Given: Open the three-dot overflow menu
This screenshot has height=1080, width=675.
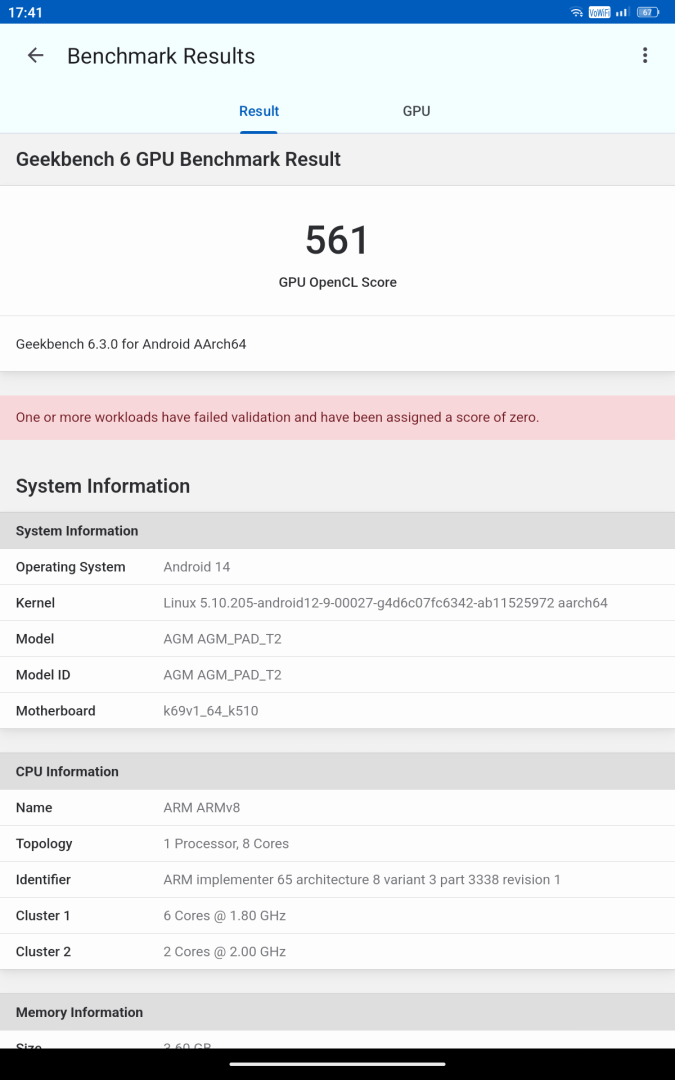Looking at the screenshot, I should pos(645,56).
